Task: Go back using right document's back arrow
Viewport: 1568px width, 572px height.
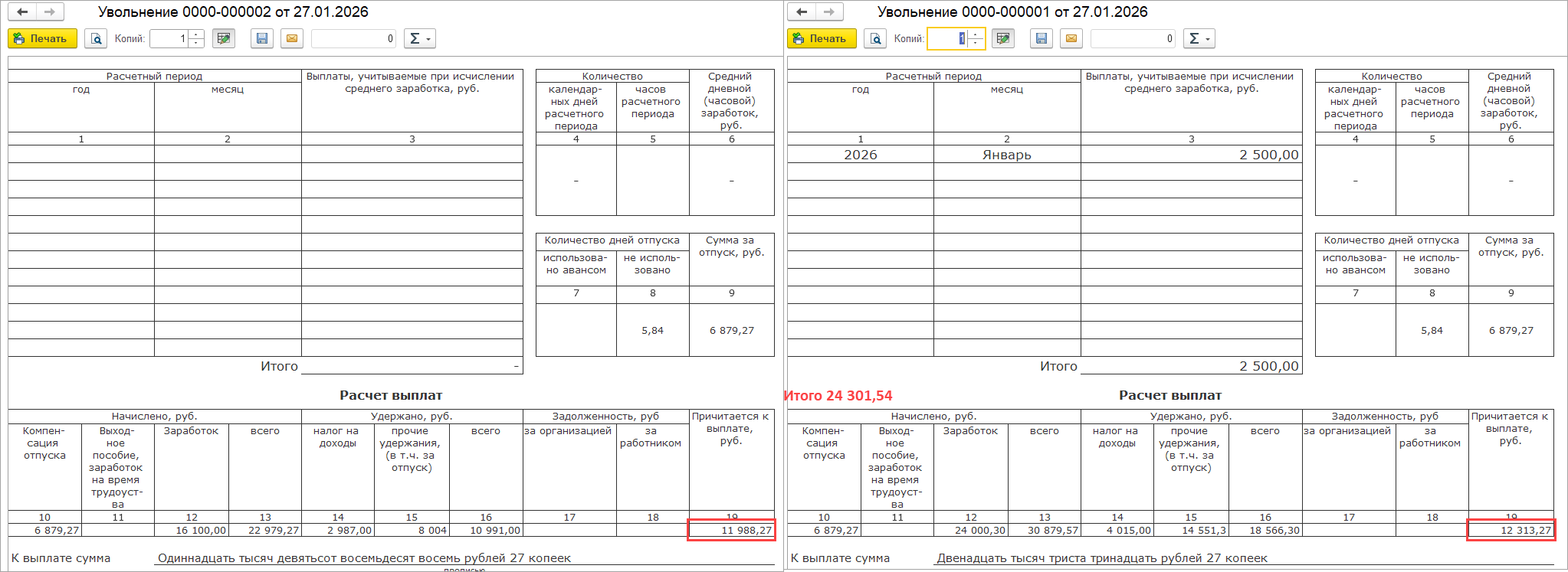Action: point(802,11)
